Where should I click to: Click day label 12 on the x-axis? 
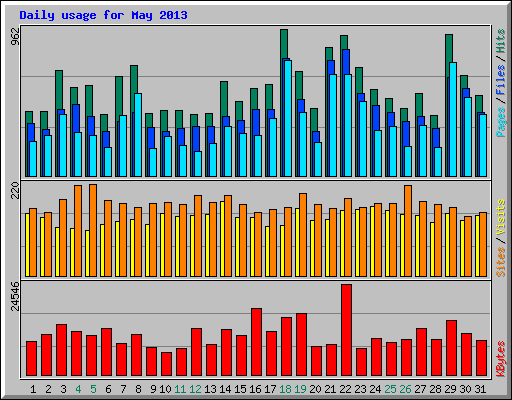195,389
